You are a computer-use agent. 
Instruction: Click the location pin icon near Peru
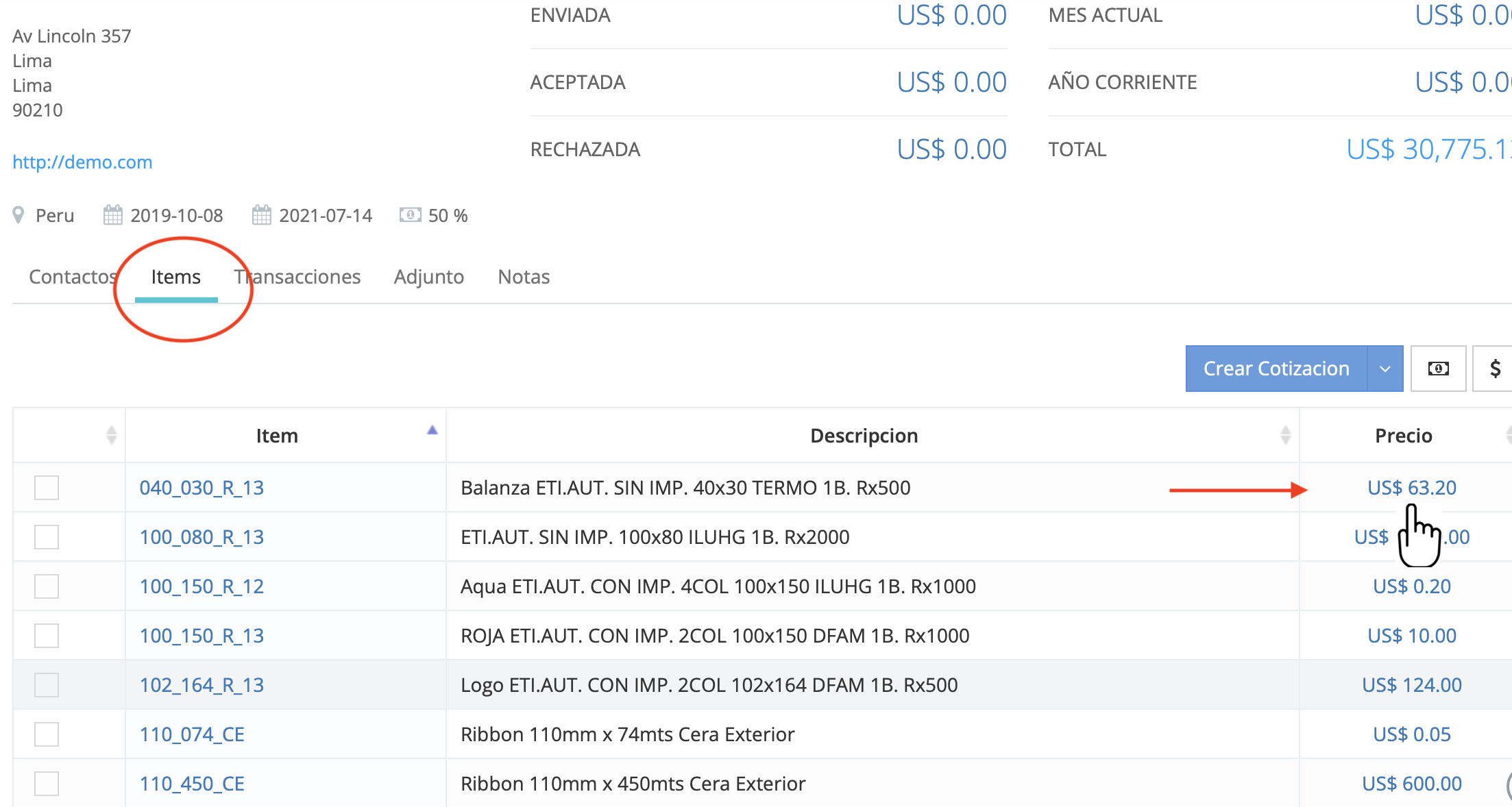tap(19, 215)
